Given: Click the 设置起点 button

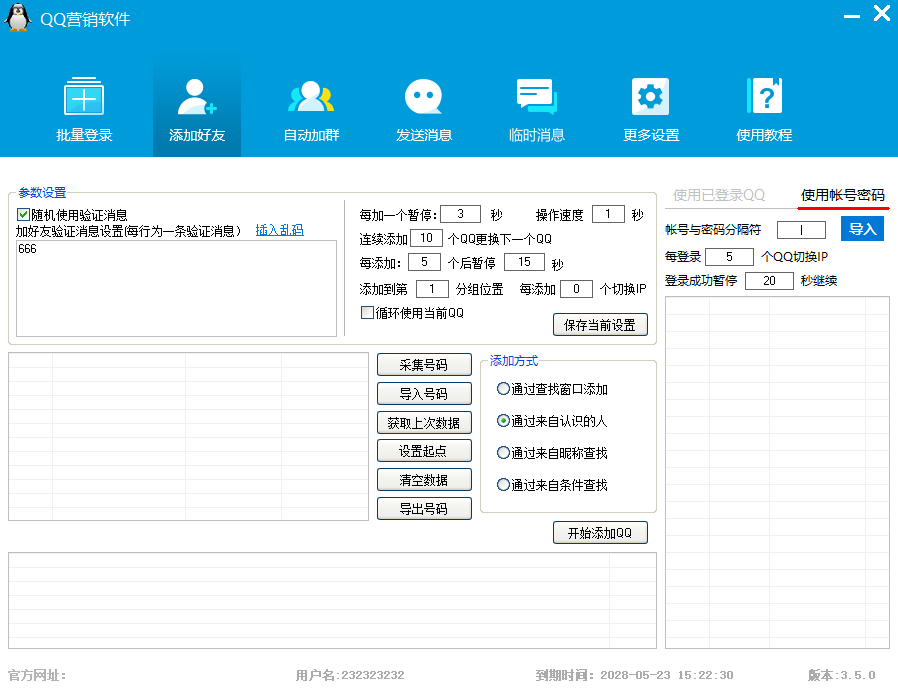Looking at the screenshot, I should [x=424, y=451].
